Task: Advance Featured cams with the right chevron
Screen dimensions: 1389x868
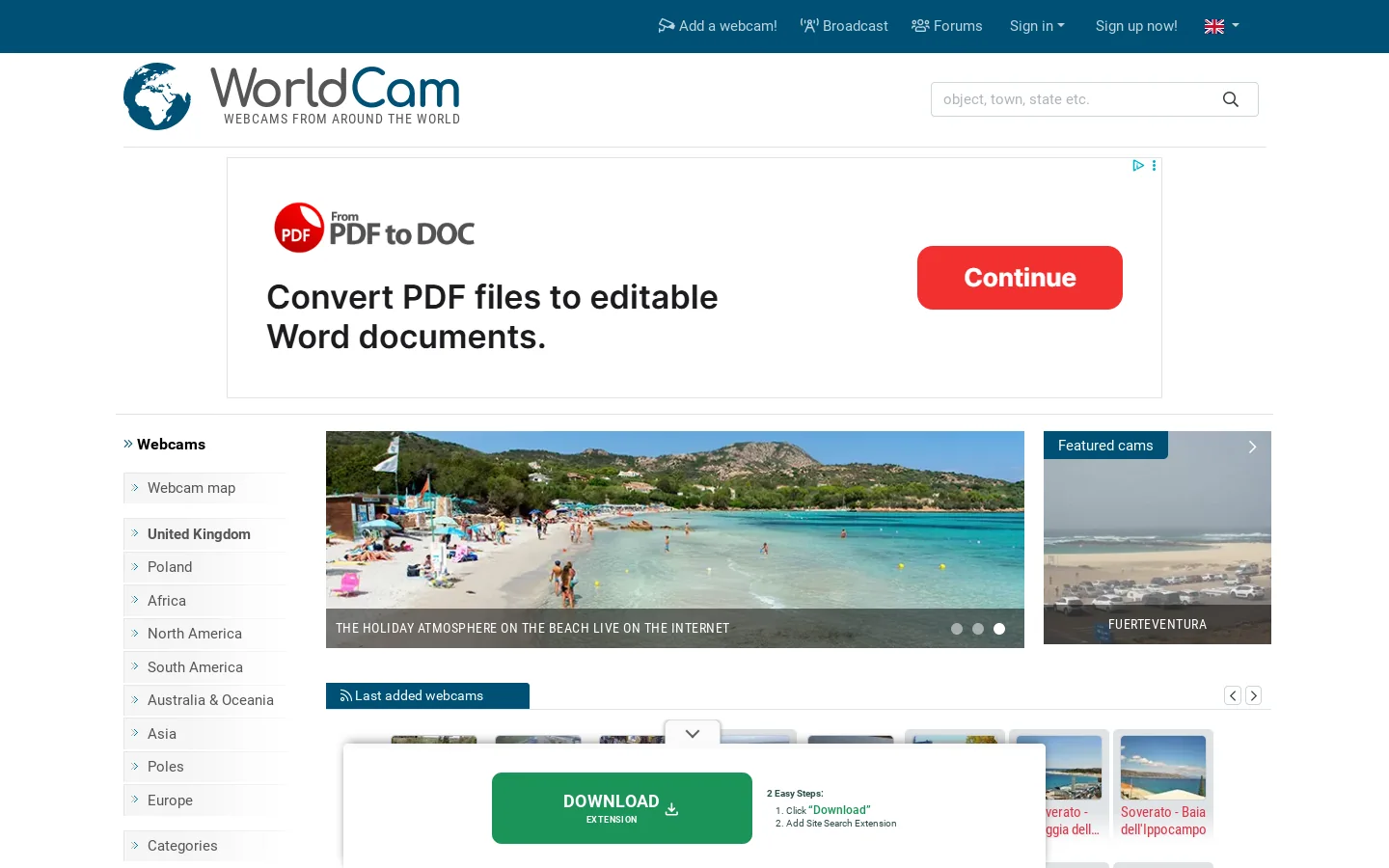Action: (x=1252, y=447)
